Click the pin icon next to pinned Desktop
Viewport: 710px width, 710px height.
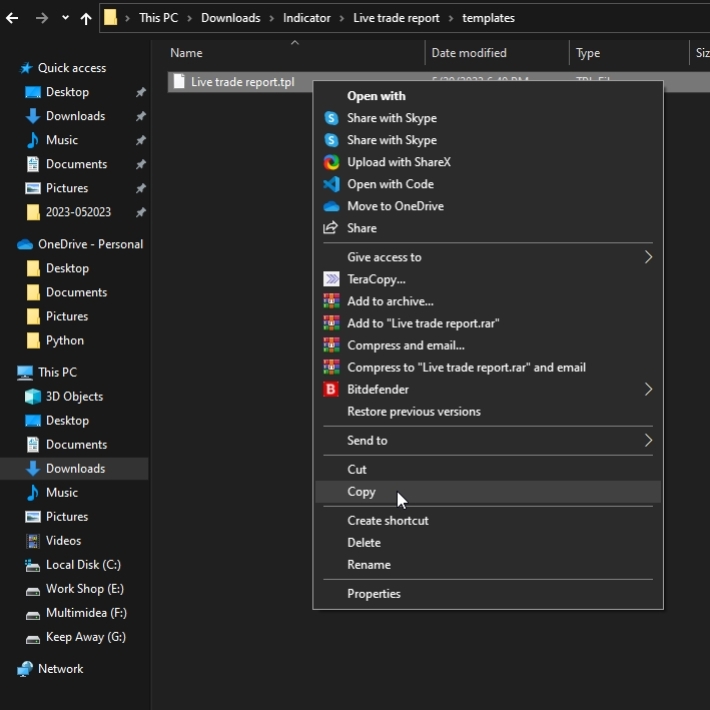pyautogui.click(x=141, y=92)
